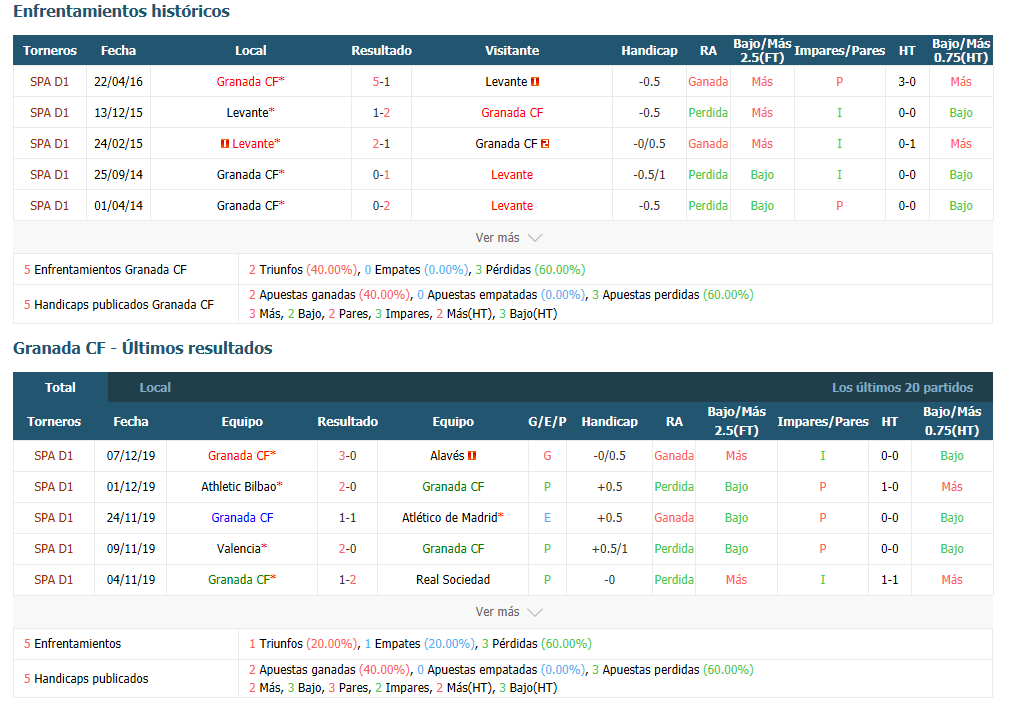The image size is (1019, 711).
Task: Open the 5-1 result on 22/04/16
Action: (x=381, y=82)
